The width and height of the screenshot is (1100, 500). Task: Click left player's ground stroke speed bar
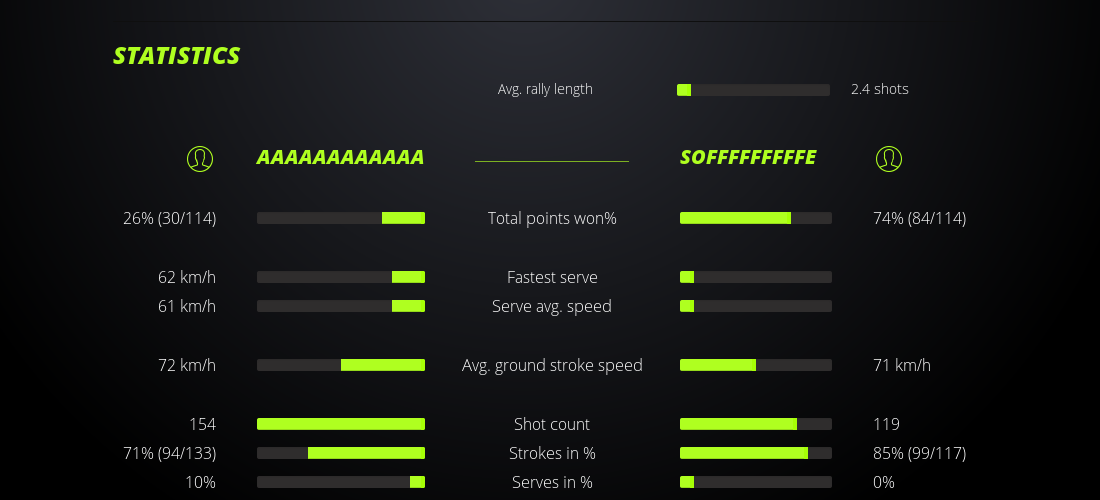(x=341, y=365)
